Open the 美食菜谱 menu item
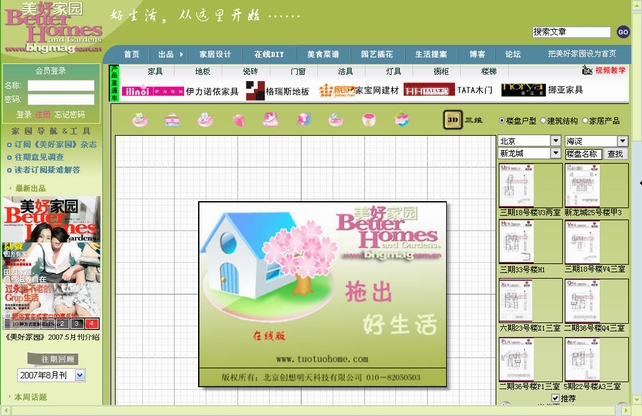The height and width of the screenshot is (416, 642). (323, 54)
